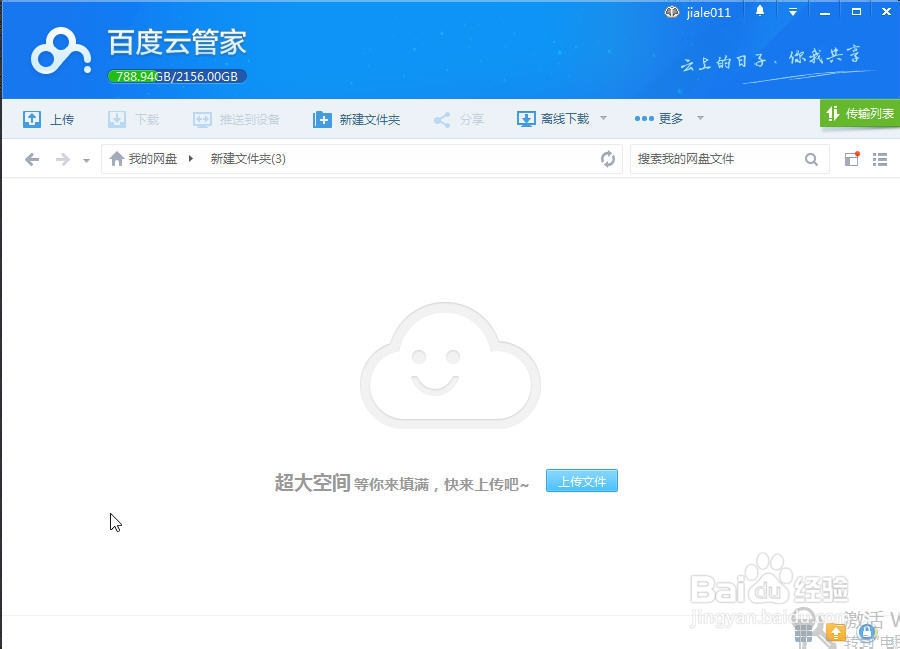The height and width of the screenshot is (649, 900).
Task: Click the 上传文件 button
Action: click(581, 481)
